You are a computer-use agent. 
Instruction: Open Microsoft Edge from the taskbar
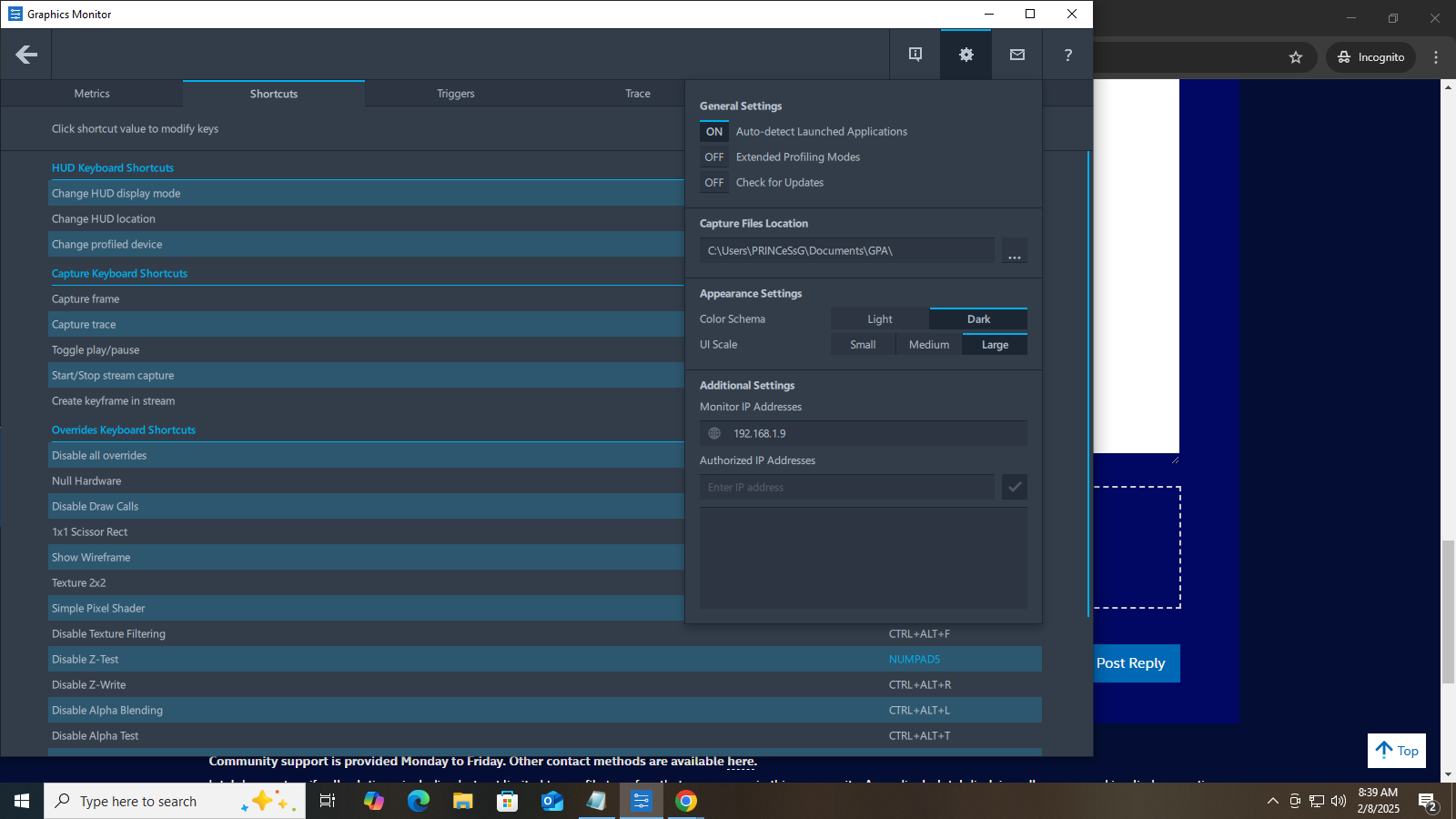[418, 801]
